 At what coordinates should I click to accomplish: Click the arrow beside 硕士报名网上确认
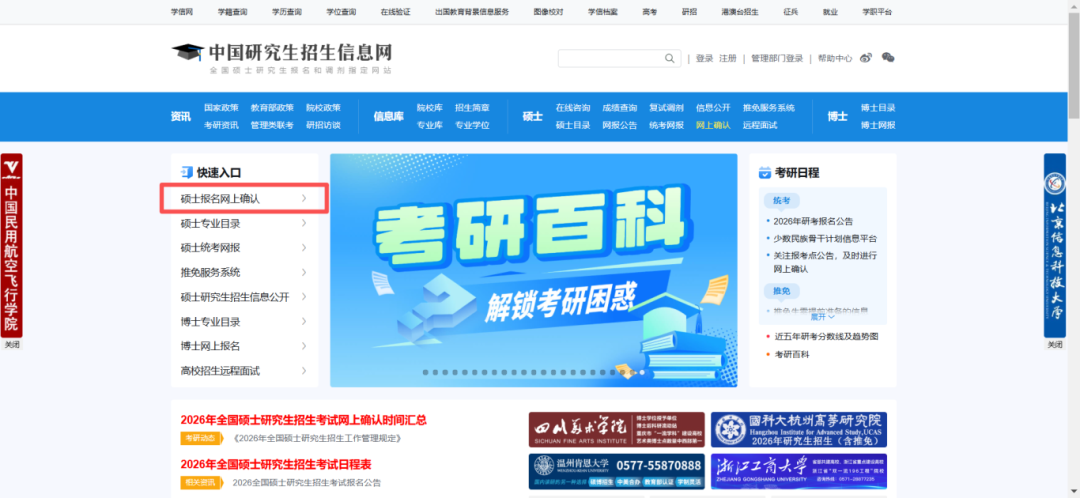304,198
